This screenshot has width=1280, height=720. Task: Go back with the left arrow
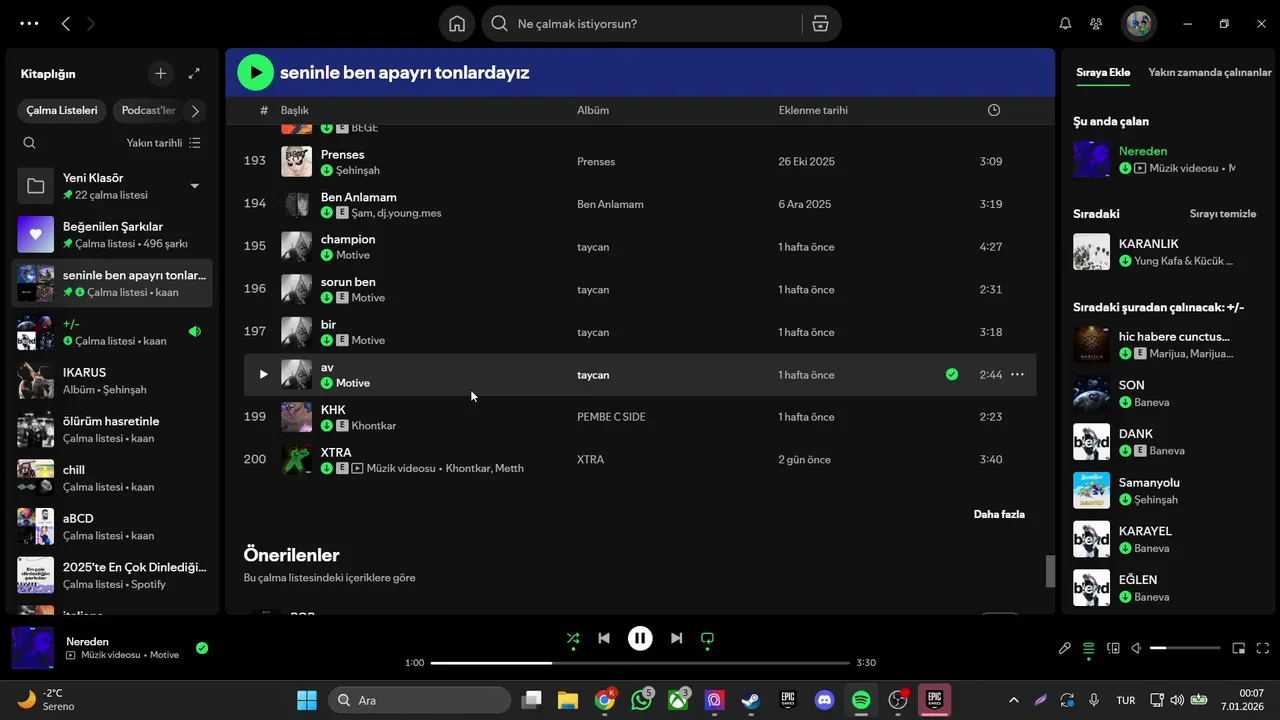pyautogui.click(x=66, y=23)
